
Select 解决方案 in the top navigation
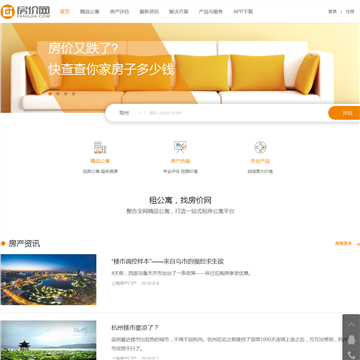pos(179,11)
